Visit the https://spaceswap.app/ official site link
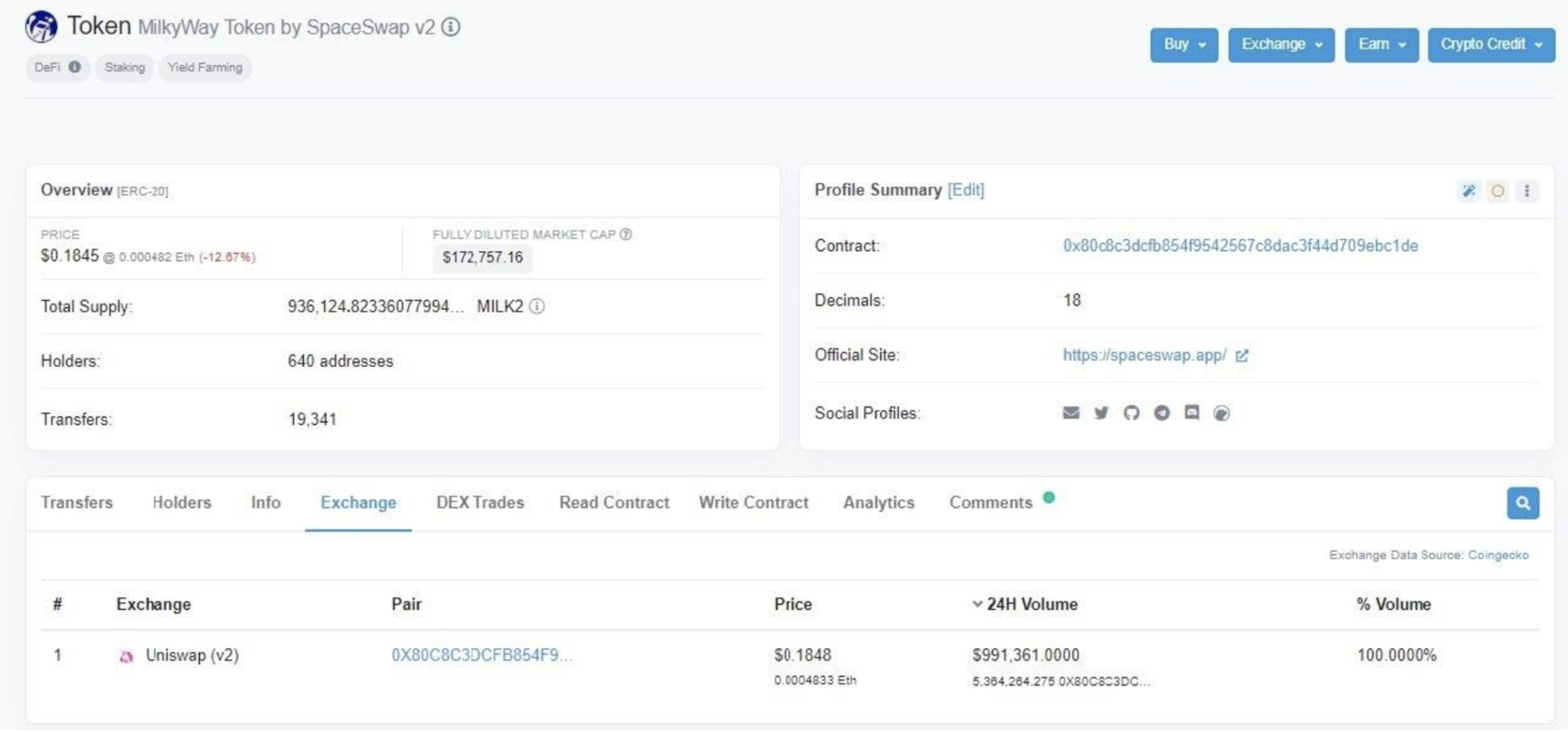Viewport: 1568px width, 734px height. [x=1144, y=355]
